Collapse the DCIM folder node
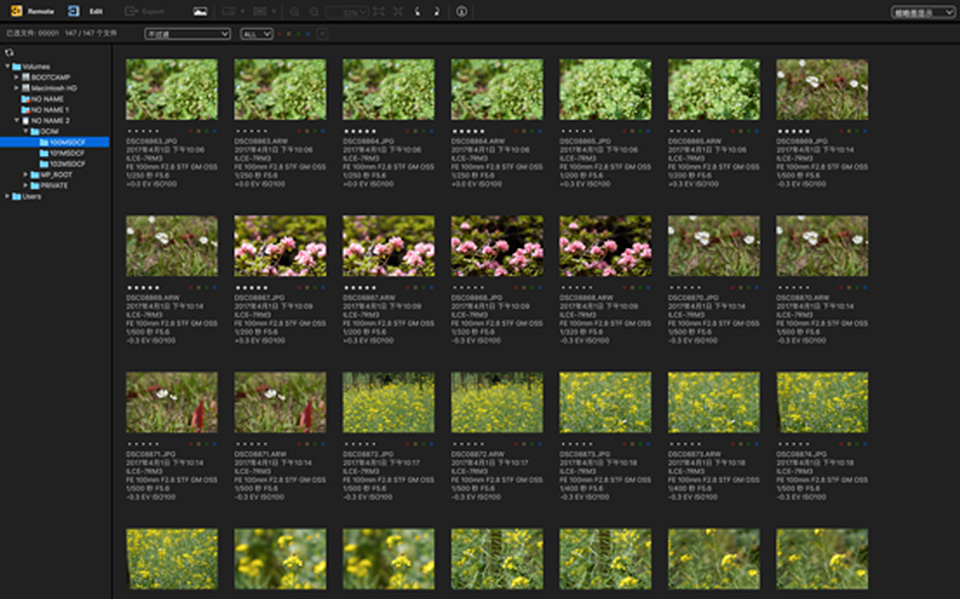960x599 pixels. pyautogui.click(x=26, y=131)
